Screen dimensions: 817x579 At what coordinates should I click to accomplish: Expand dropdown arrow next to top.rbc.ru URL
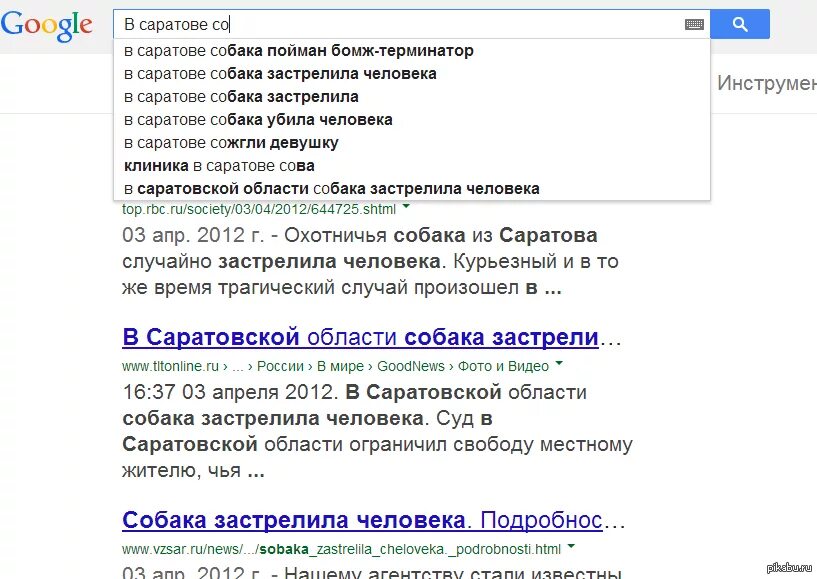pos(406,207)
